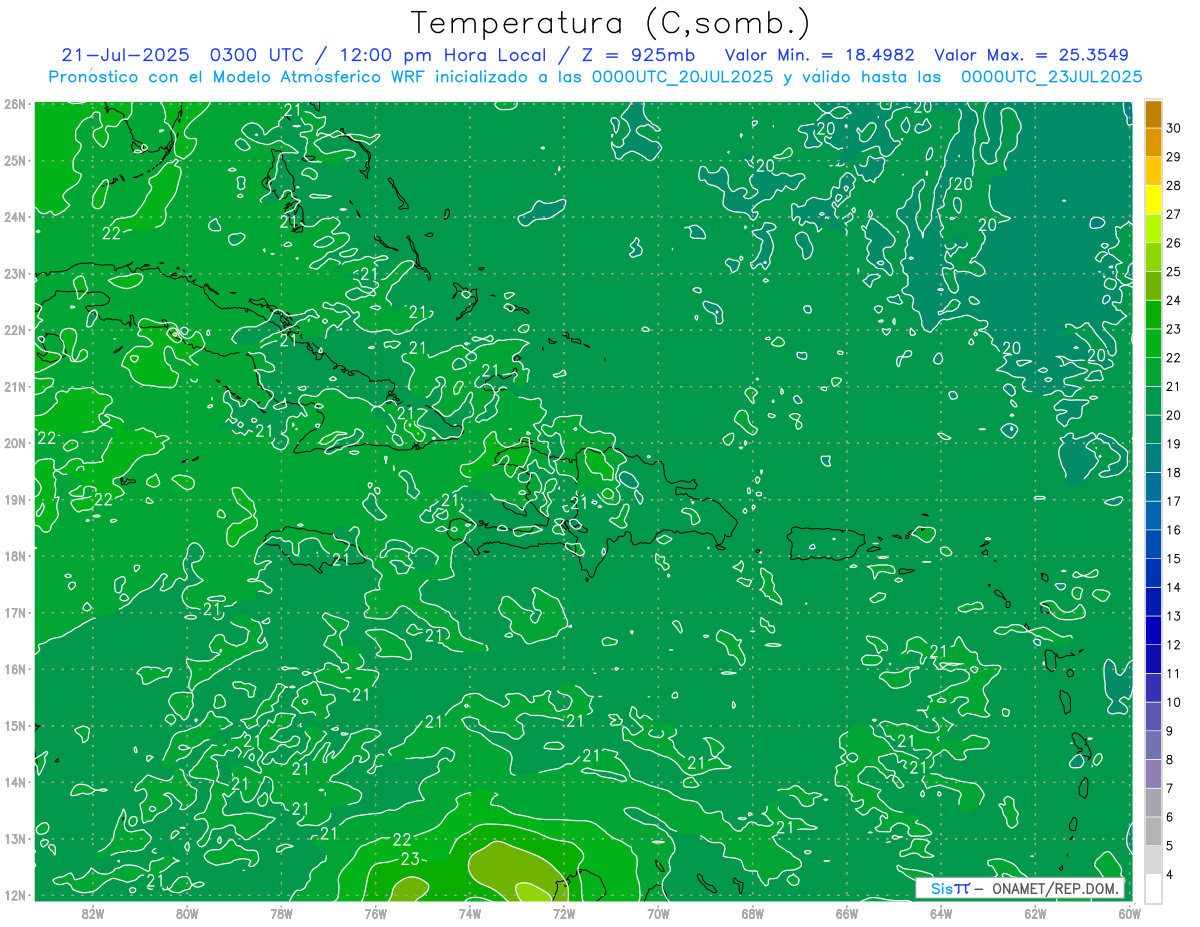Viewport: 1200px width, 927px height.
Task: Click the '23N' latitude axis label
Action: coord(14,273)
